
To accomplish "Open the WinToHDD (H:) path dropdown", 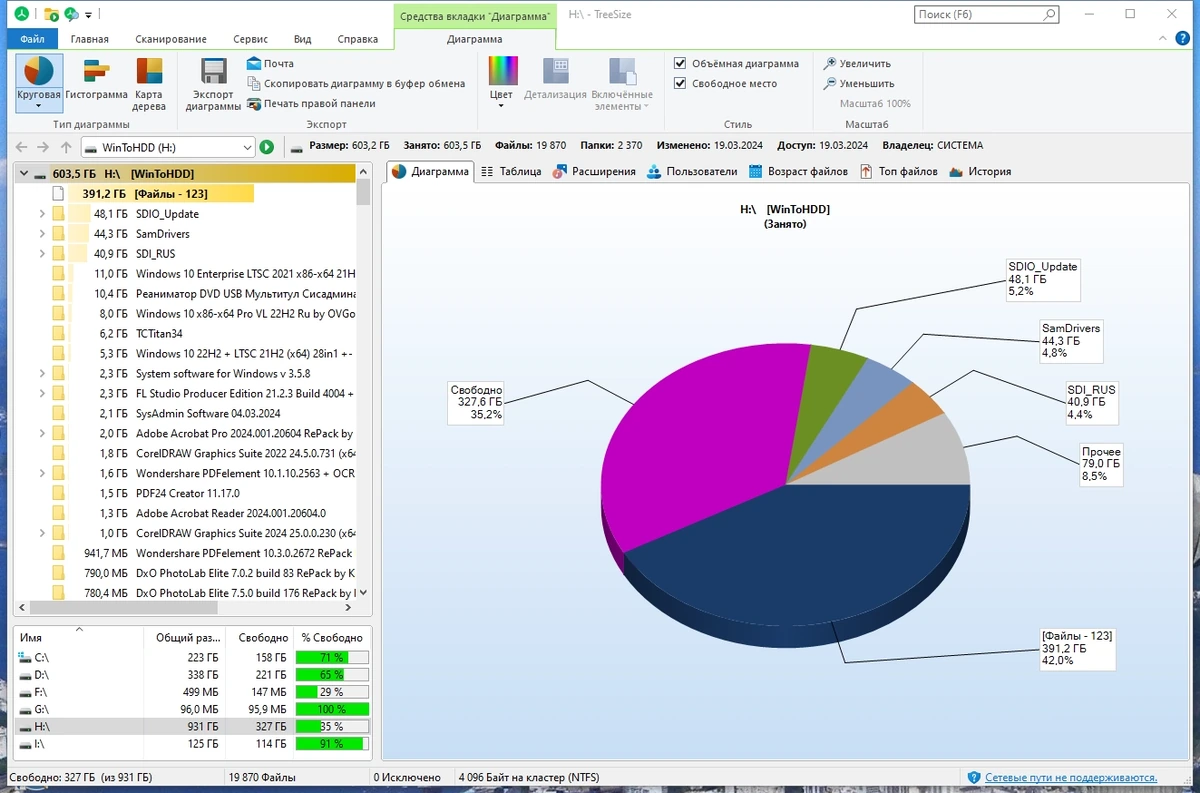I will tap(248, 147).
